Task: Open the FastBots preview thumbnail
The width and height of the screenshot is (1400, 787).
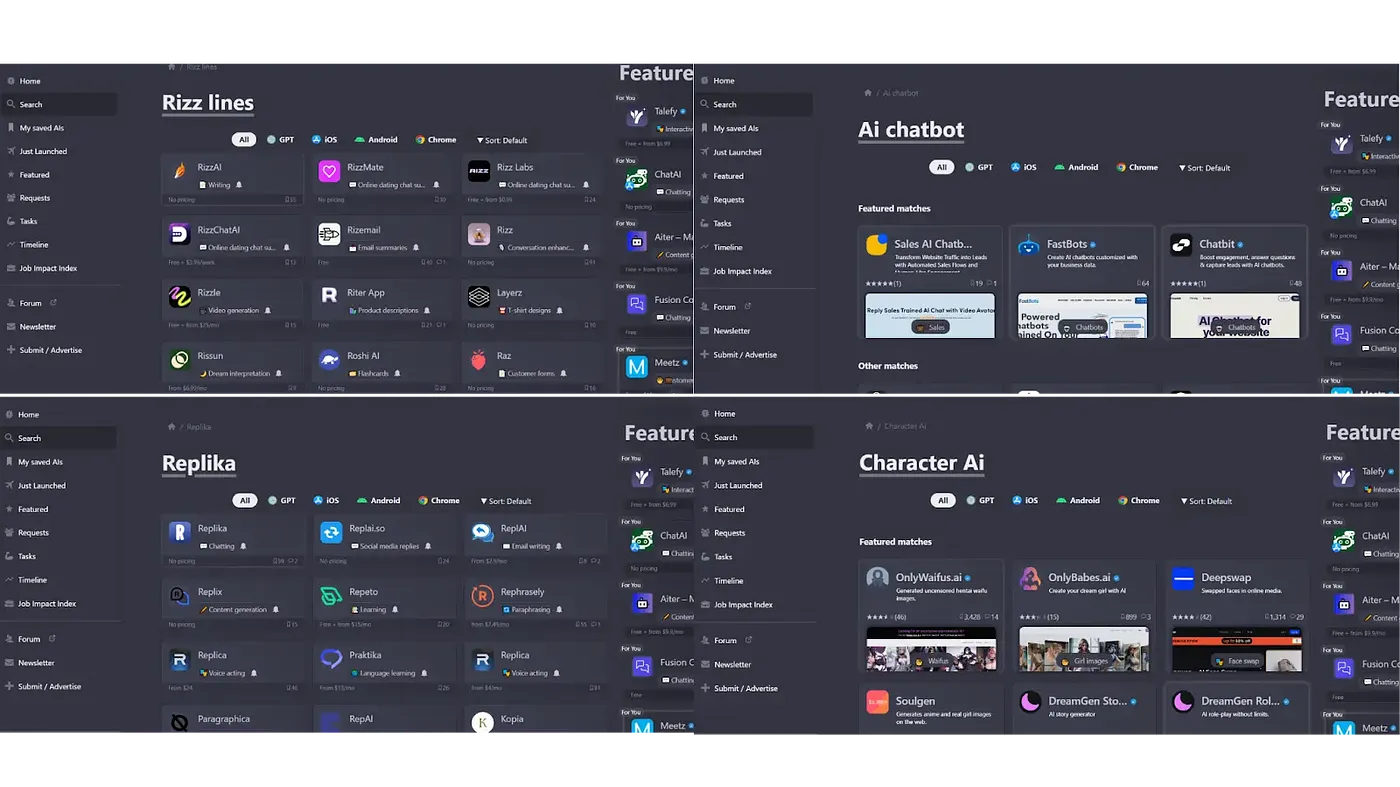Action: click(x=1082, y=316)
